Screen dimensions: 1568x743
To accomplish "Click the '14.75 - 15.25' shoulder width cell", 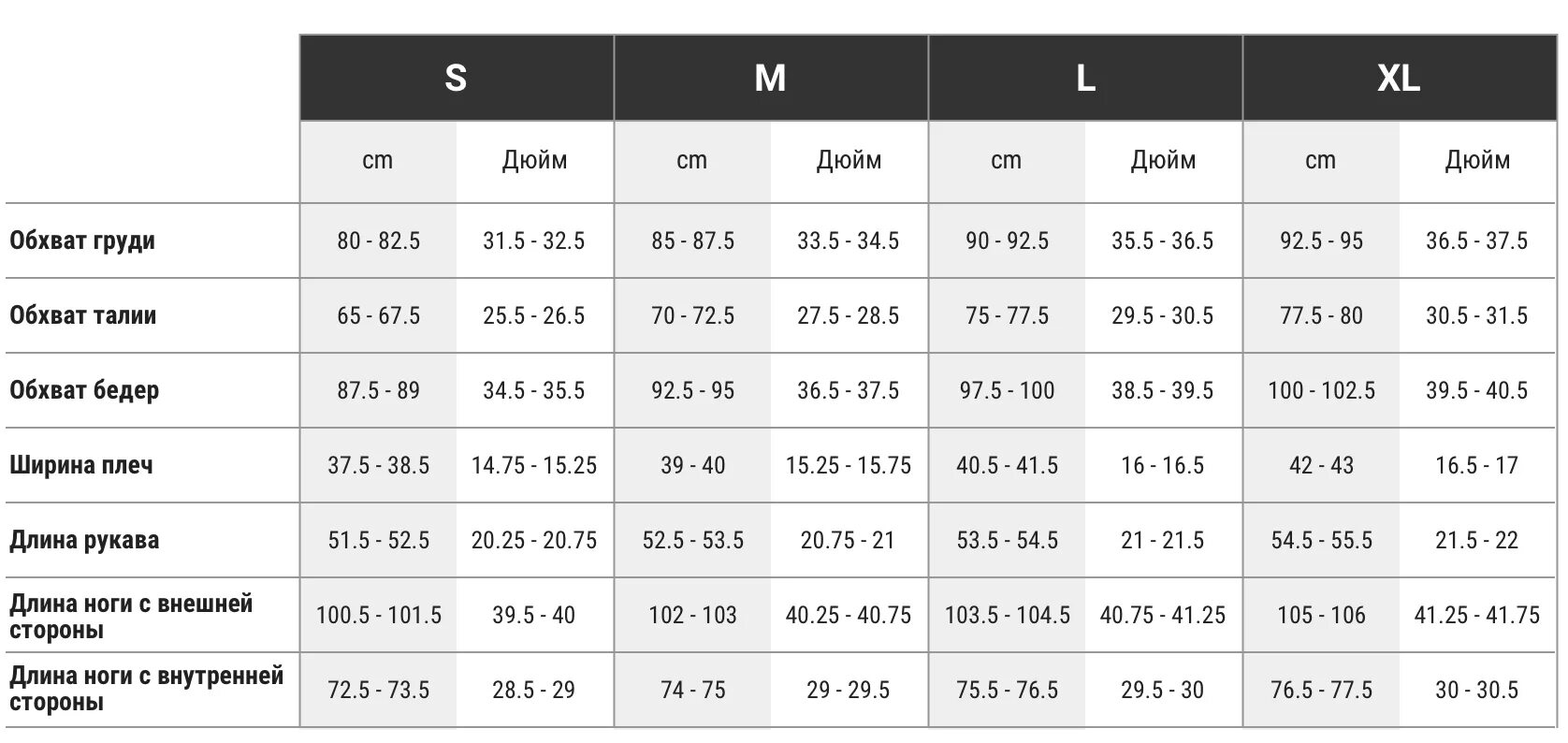I will (x=534, y=466).
